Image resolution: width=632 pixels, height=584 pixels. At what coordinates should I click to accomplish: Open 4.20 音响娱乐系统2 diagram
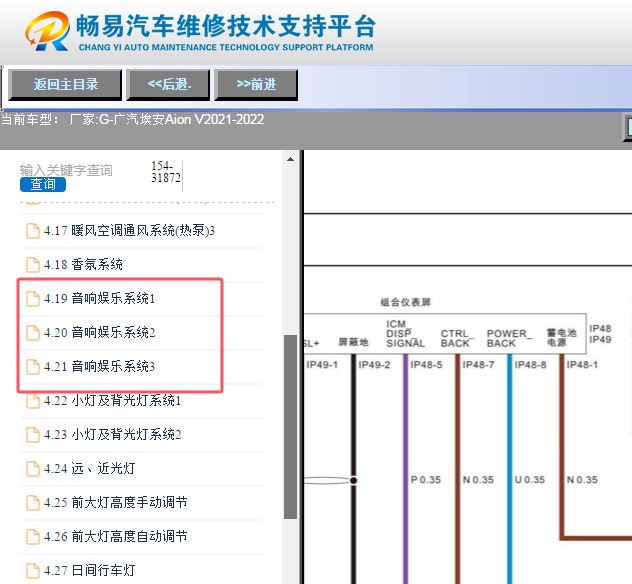click(x=100, y=333)
